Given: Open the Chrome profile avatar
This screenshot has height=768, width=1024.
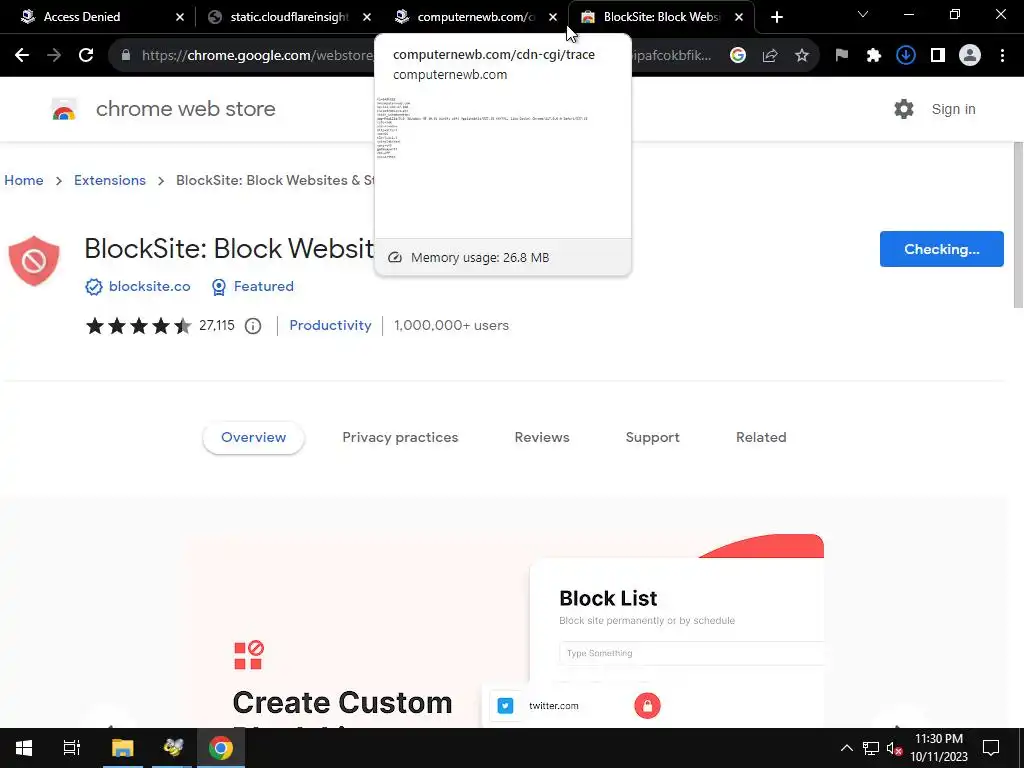Looking at the screenshot, I should pyautogui.click(x=970, y=56).
